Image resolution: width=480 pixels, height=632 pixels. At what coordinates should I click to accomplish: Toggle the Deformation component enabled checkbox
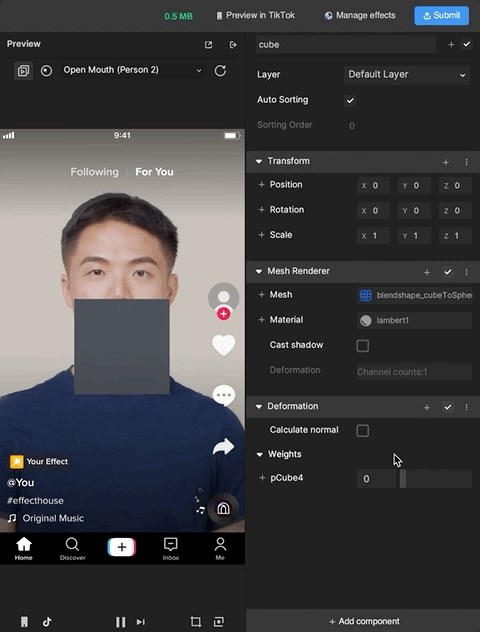tap(448, 407)
